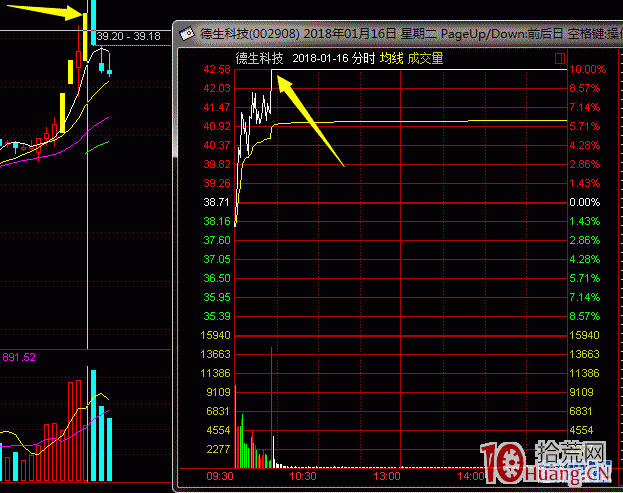623x493 pixels.
Task: Click the 13:00 time axis label
Action: [387, 476]
